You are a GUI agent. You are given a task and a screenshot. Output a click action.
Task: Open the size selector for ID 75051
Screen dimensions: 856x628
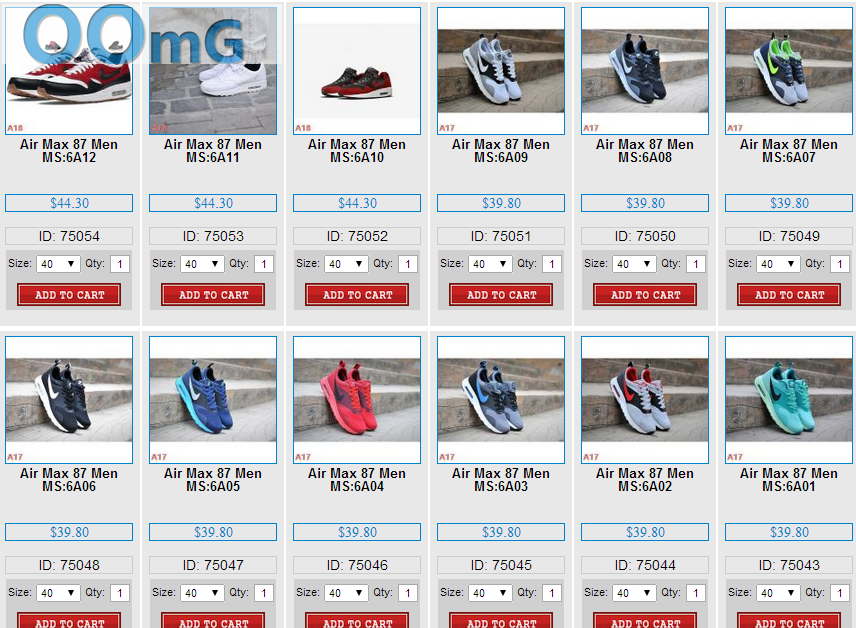[x=490, y=264]
